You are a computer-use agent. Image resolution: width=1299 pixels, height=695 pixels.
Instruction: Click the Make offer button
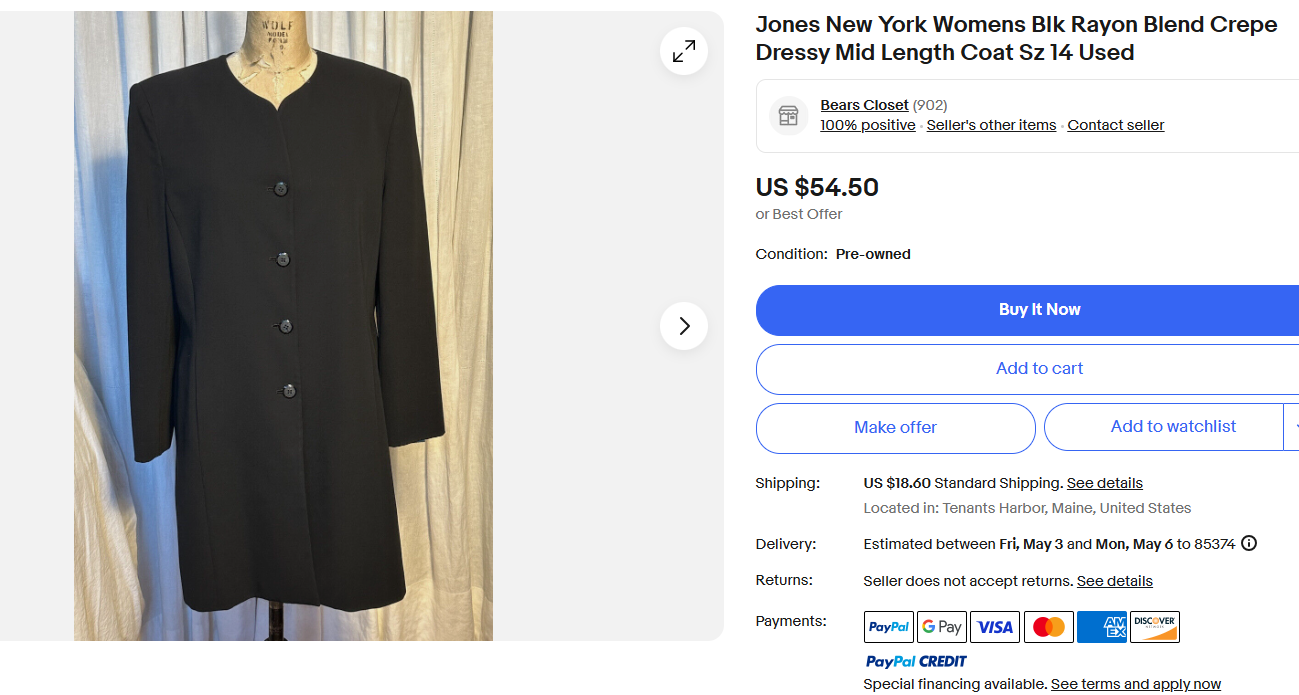pyautogui.click(x=895, y=428)
